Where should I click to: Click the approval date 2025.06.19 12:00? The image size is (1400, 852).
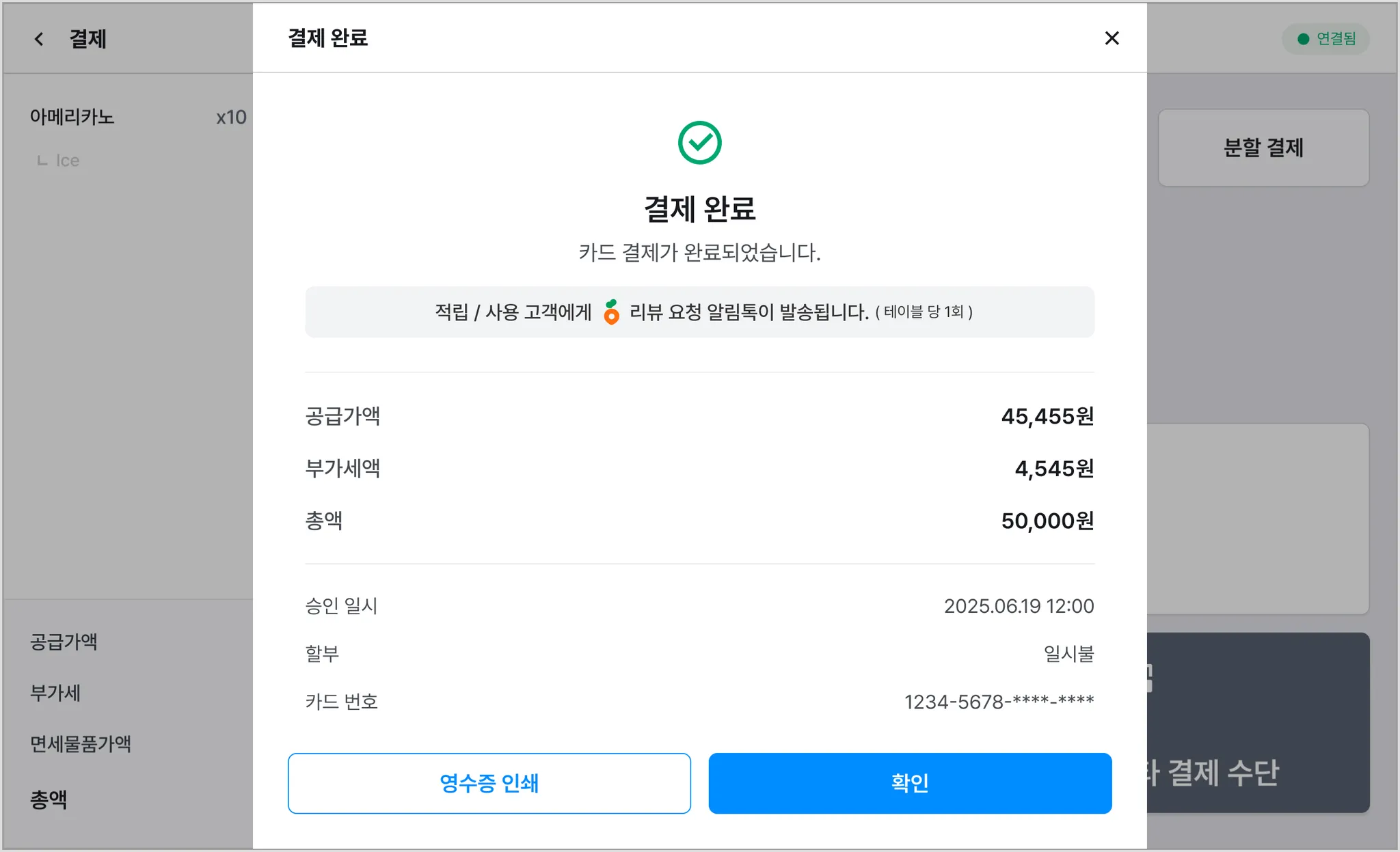pos(1019,606)
